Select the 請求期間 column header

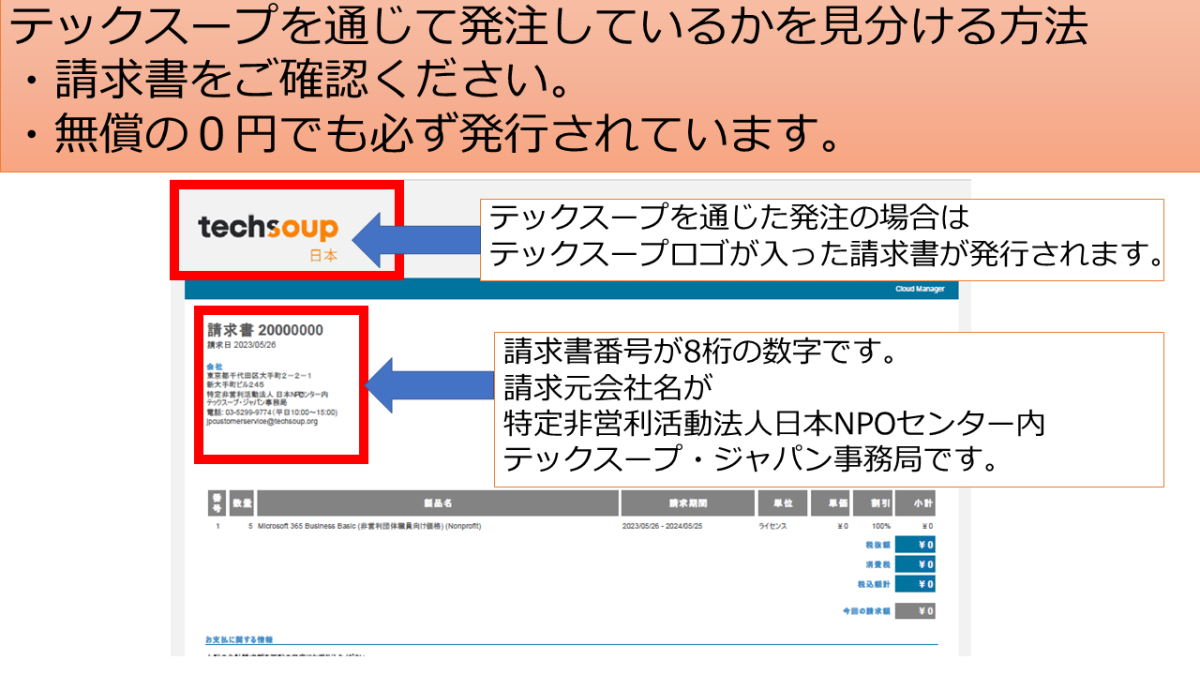688,503
